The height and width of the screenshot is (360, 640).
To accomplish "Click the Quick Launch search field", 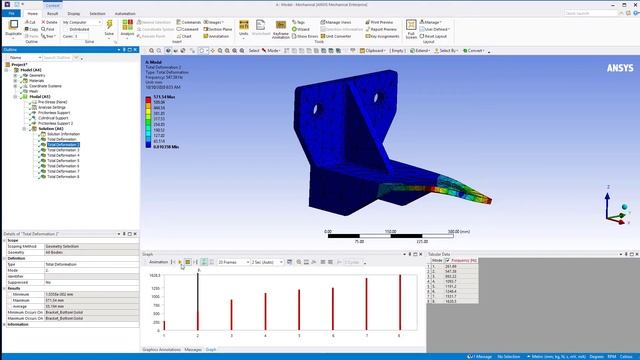I will pos(590,13).
